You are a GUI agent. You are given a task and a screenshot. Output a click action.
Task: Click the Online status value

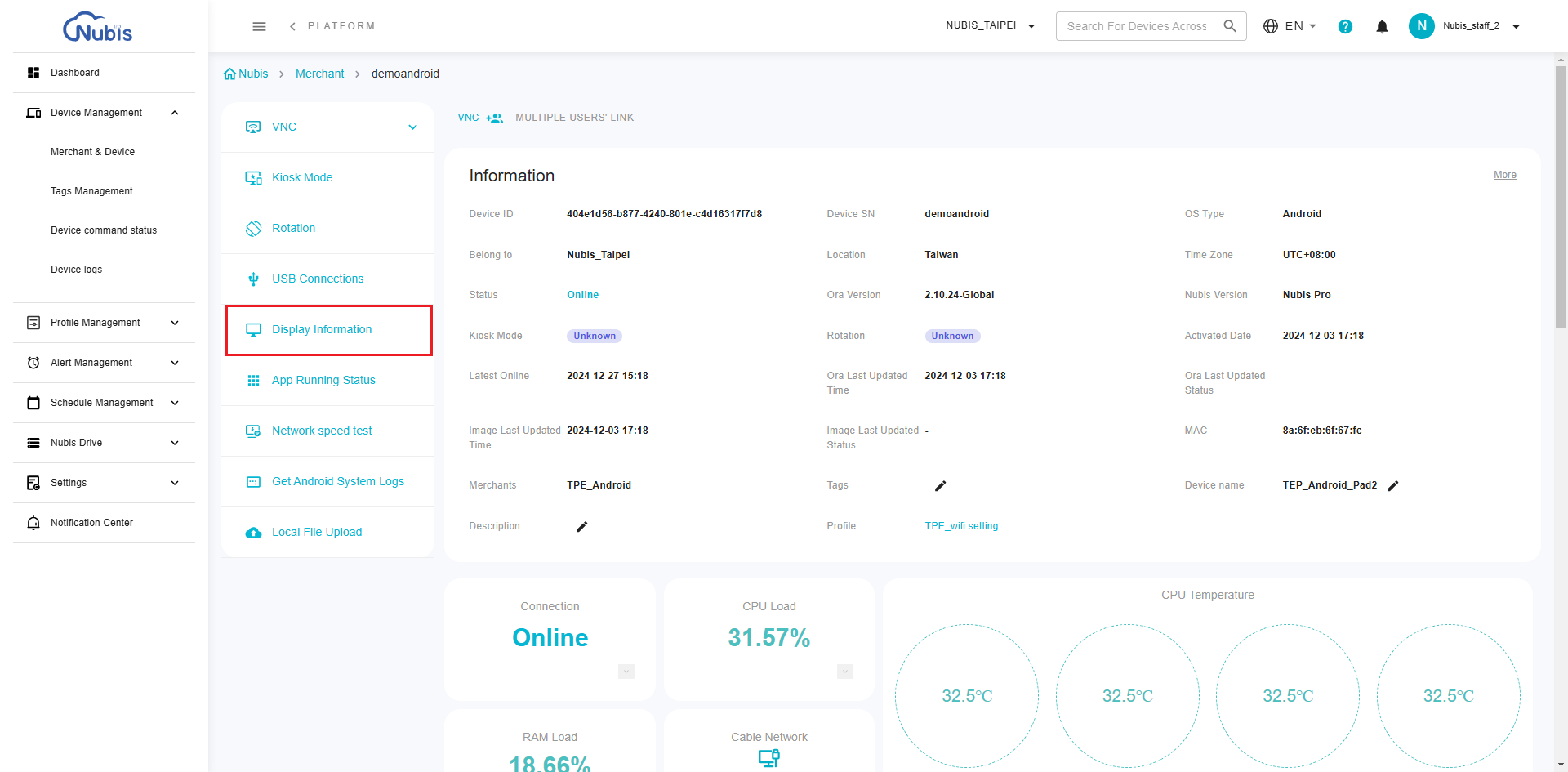[x=582, y=295]
